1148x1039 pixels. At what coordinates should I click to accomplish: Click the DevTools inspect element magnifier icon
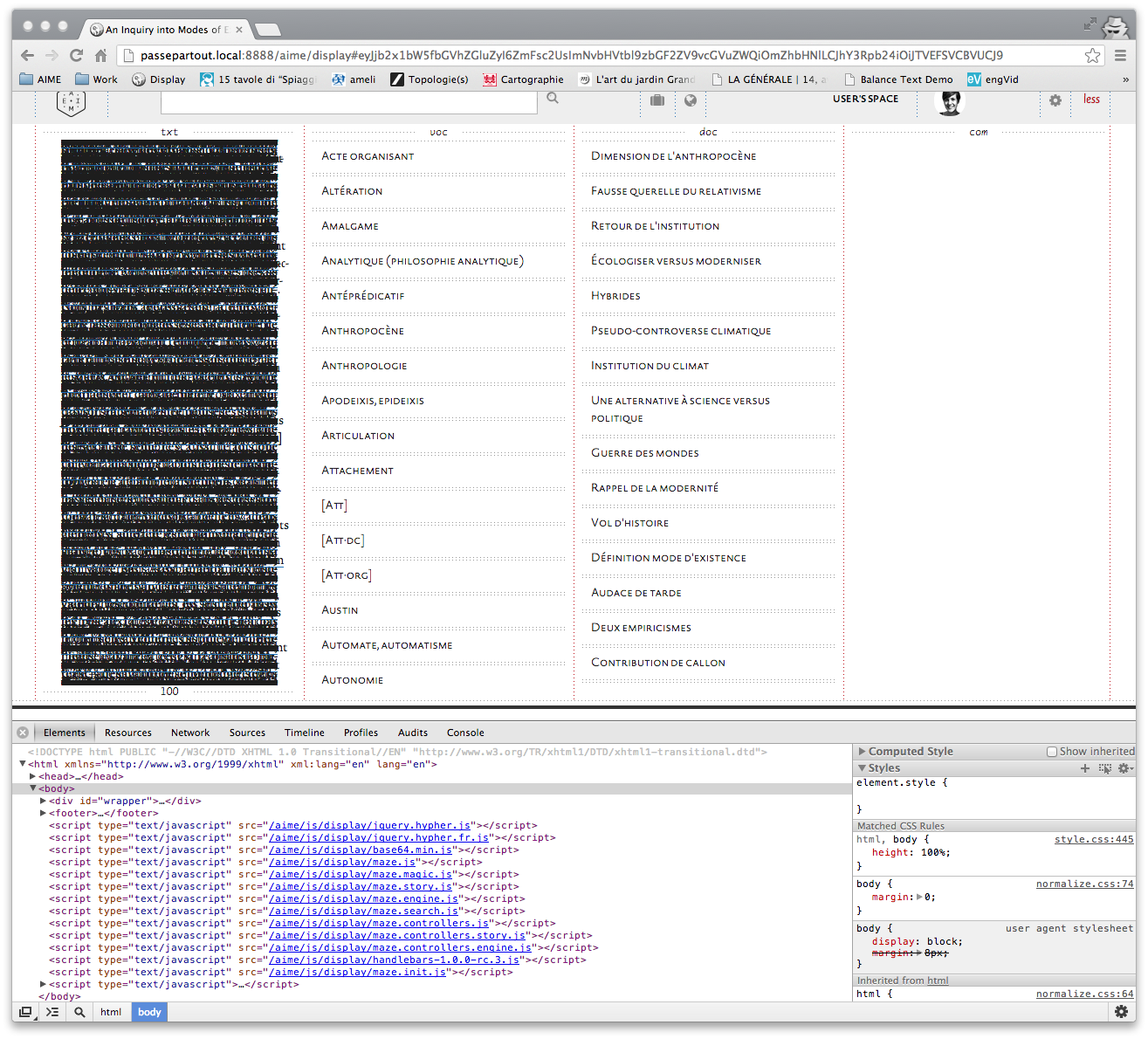79,1012
